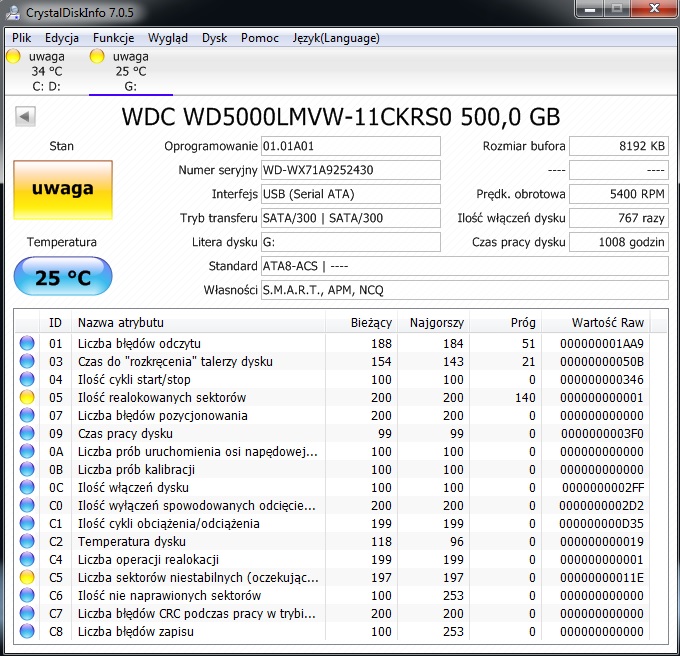This screenshot has width=680, height=656.
Task: Click the blue status dot for Temperatura dysku
Action: tap(27, 541)
